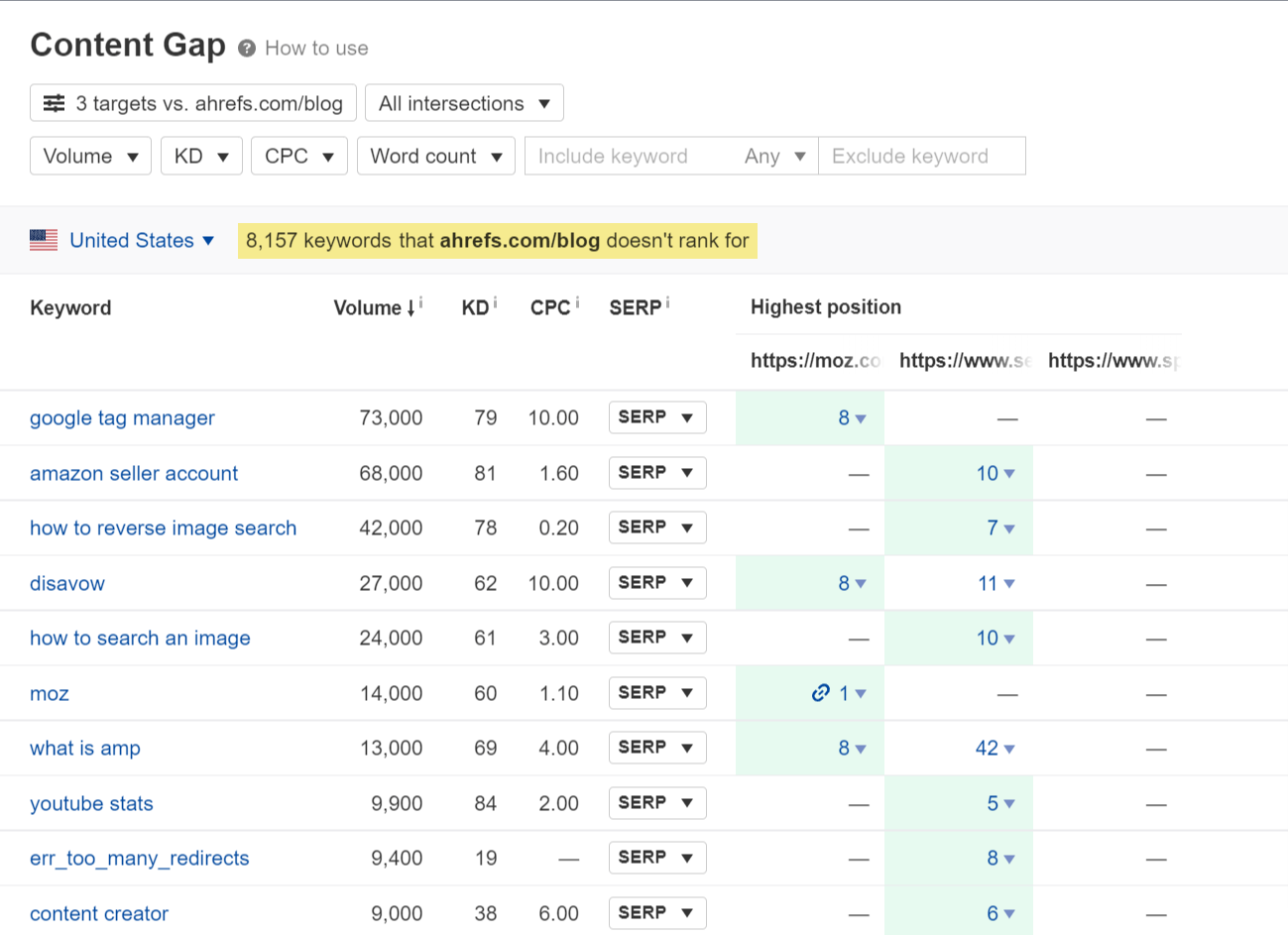Expand the SERP dropdown for google tag manager

coord(656,417)
